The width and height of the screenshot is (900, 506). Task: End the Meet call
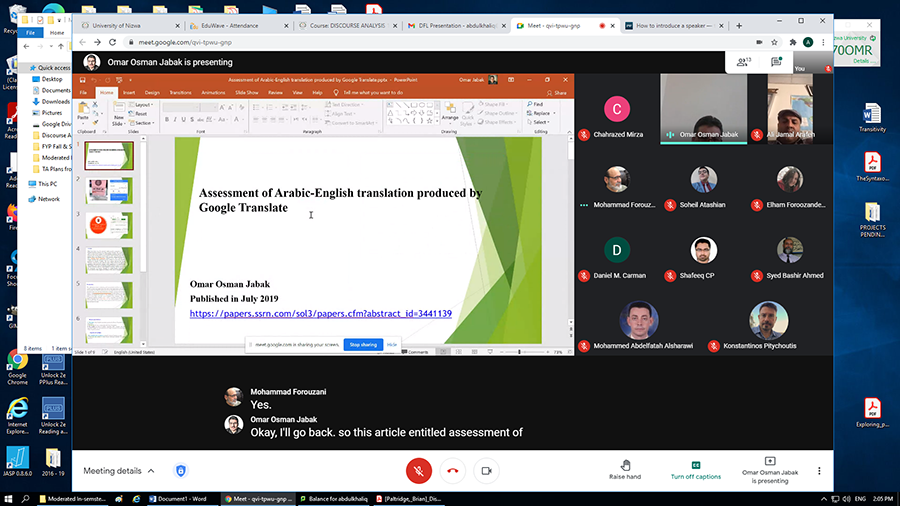[x=453, y=471]
